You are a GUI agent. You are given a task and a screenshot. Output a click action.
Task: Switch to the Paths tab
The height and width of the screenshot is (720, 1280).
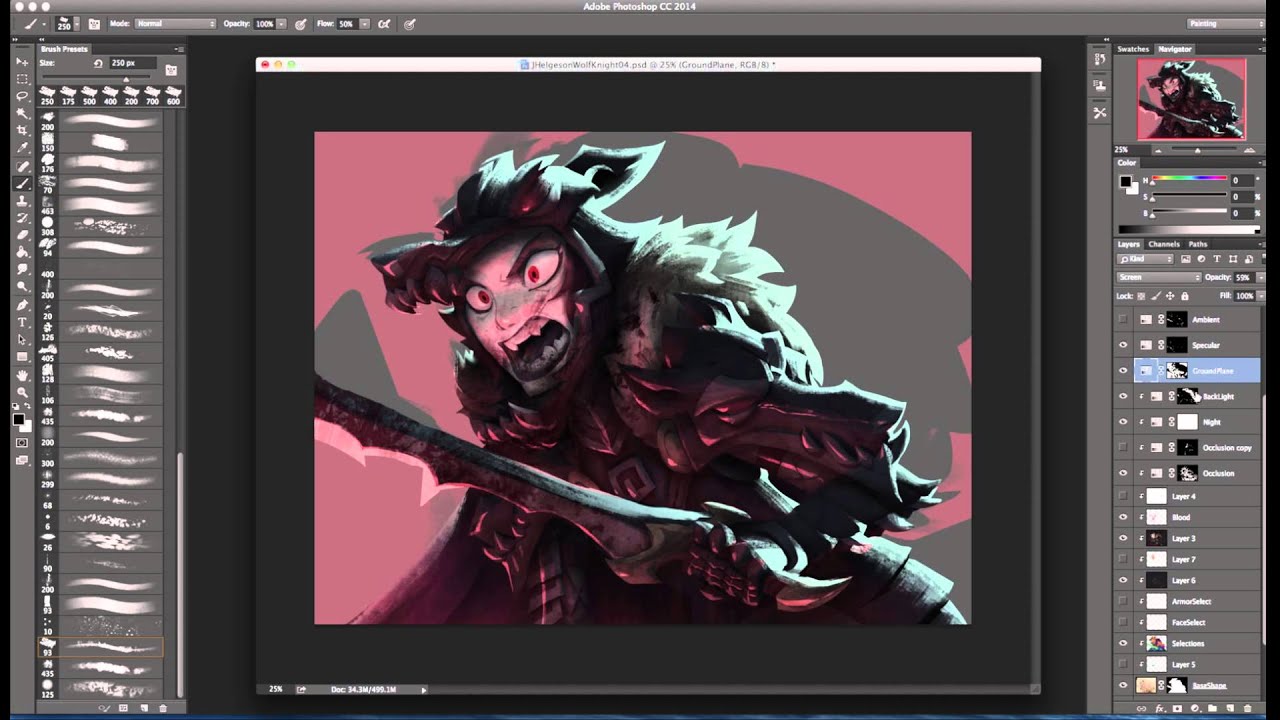[1197, 244]
